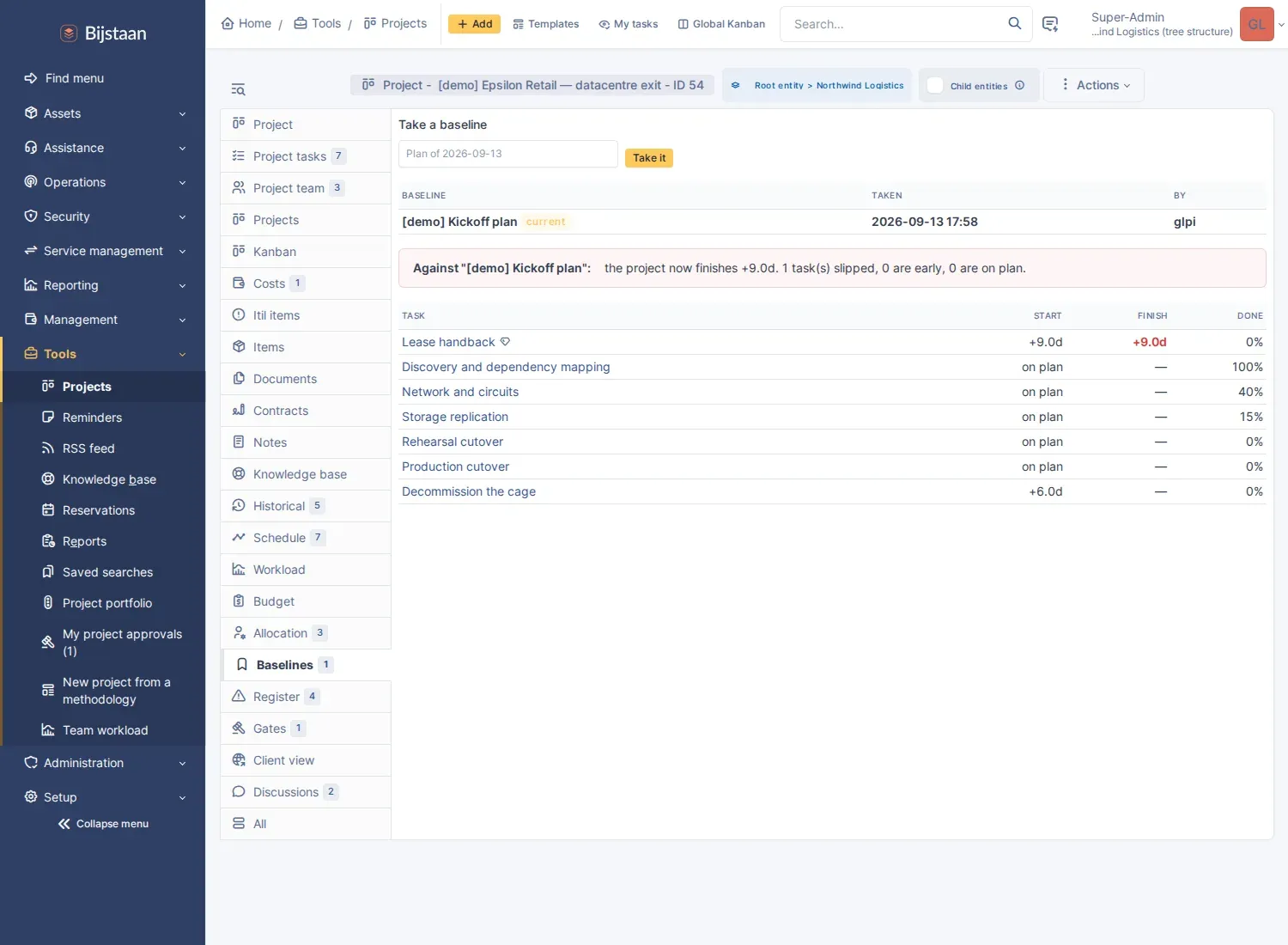
Task: Switch to the Schedule tab
Action: 306,538
